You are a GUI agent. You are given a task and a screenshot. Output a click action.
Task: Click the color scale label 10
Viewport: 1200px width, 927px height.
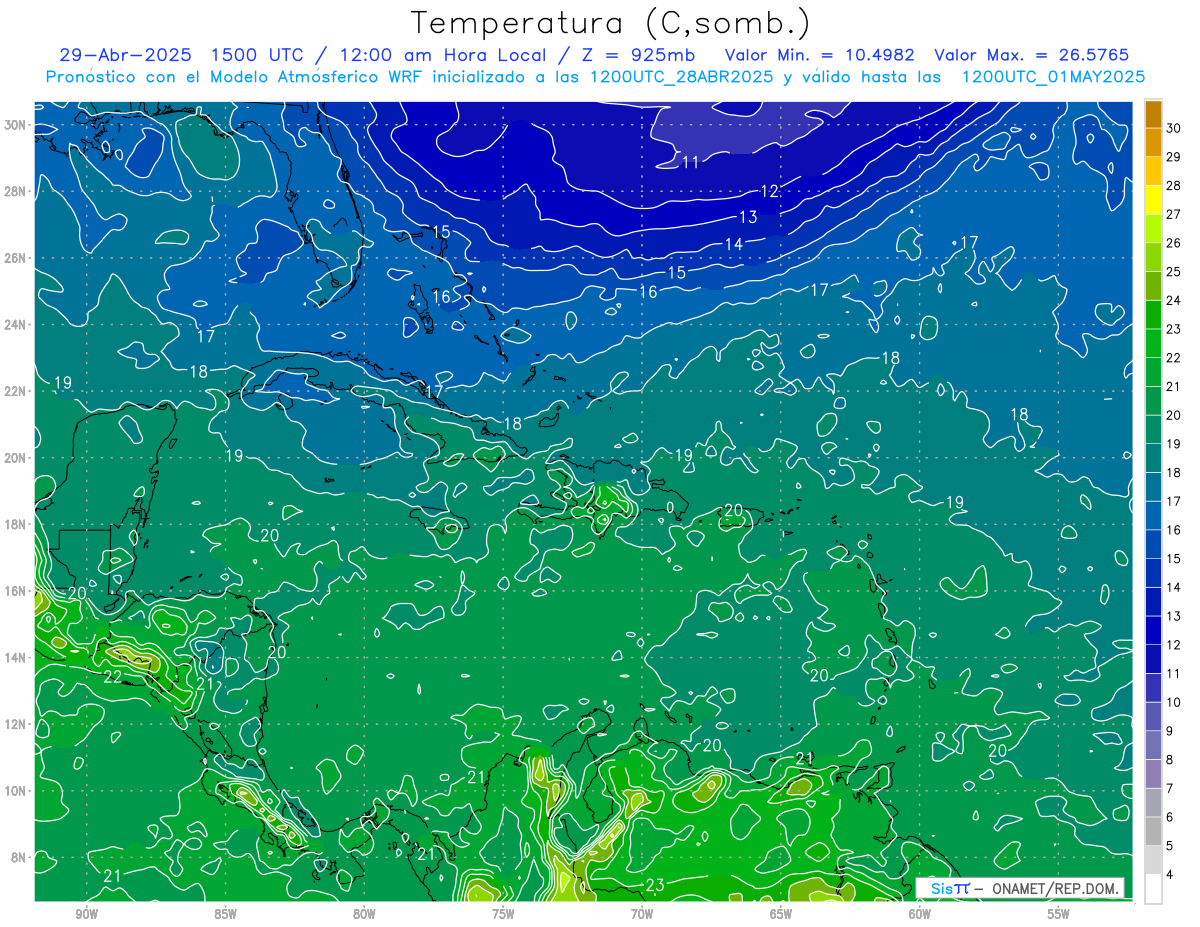(1174, 702)
